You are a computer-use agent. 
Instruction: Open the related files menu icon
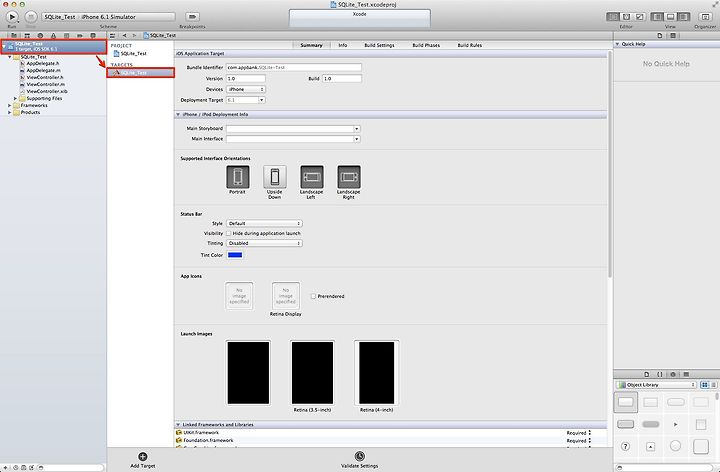point(112,35)
